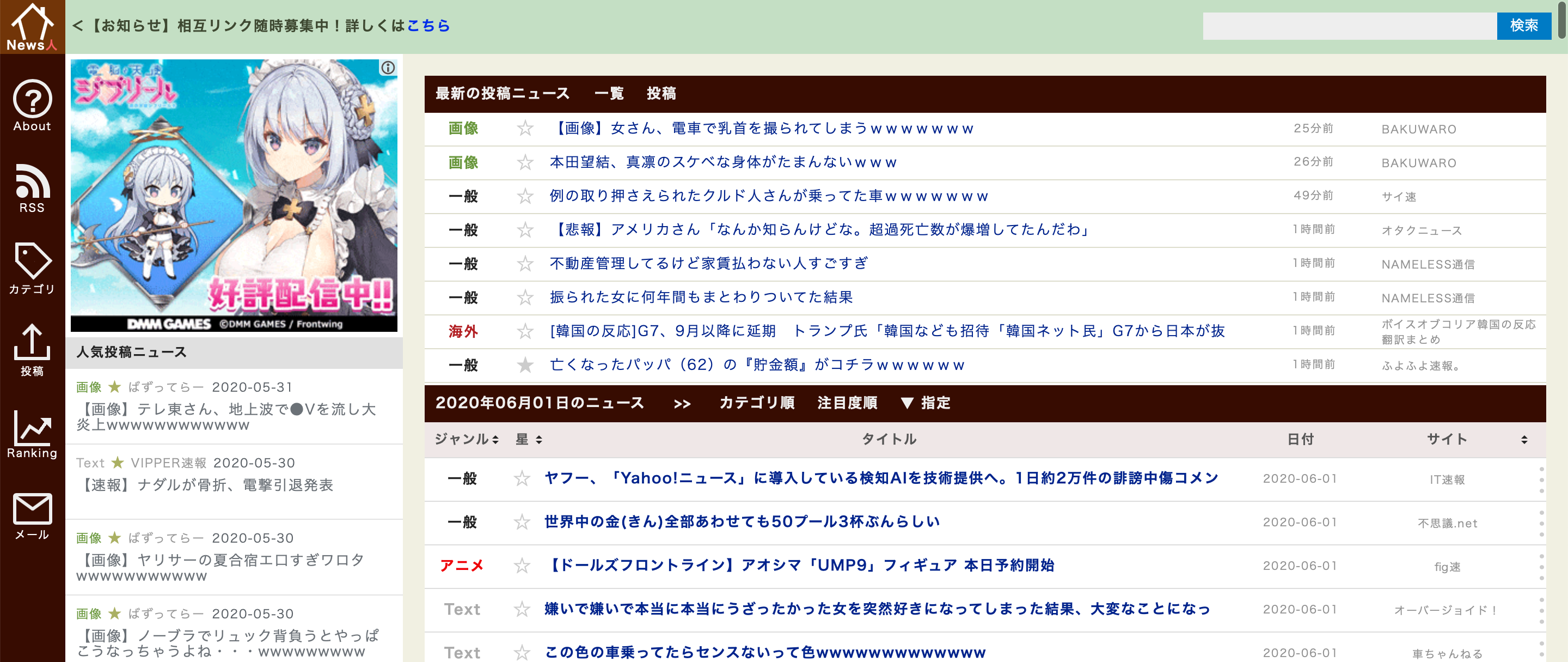Star the 韓国の反応 G7 news item
The height and width of the screenshot is (662, 1568).
click(525, 331)
